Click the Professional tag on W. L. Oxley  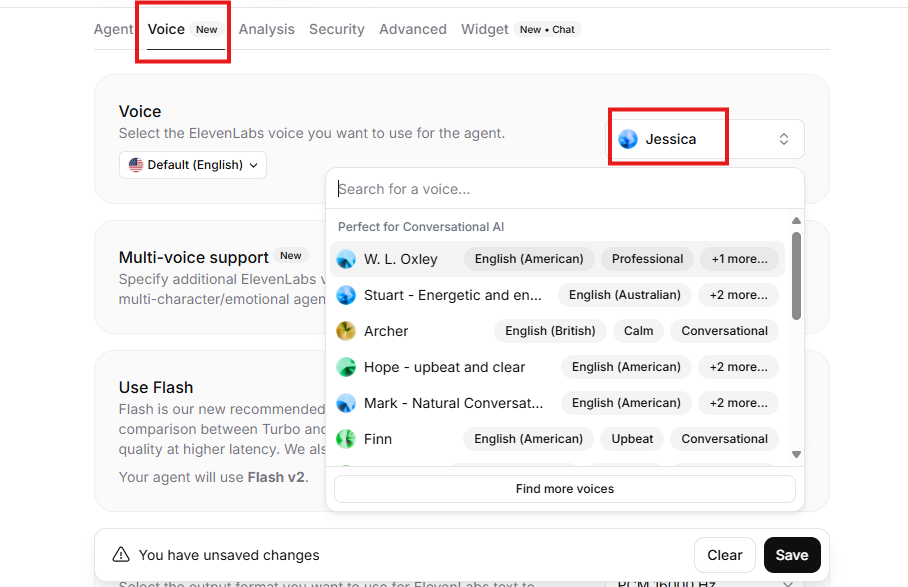point(647,259)
